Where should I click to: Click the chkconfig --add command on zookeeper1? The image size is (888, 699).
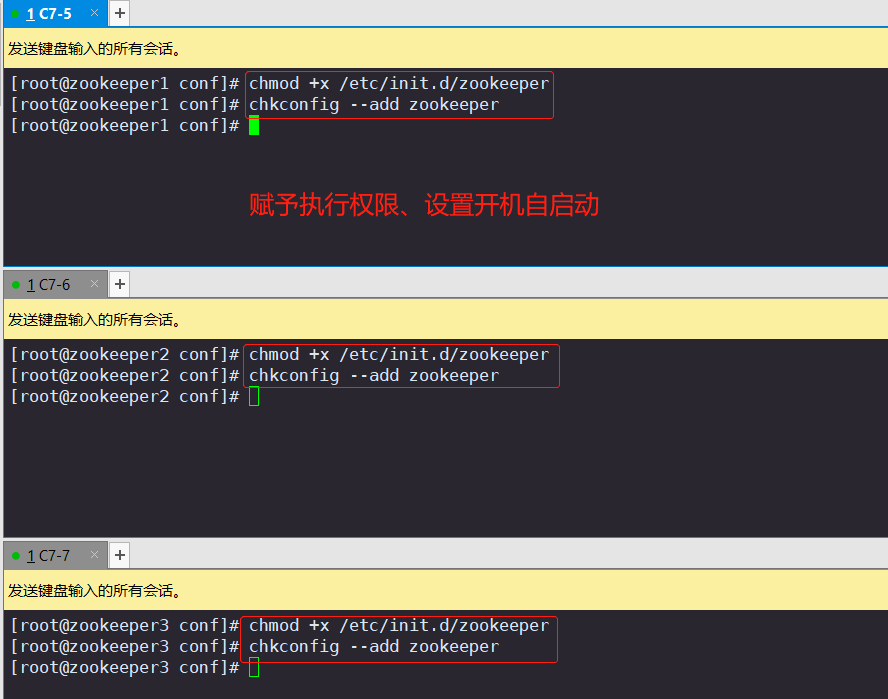coord(374,104)
